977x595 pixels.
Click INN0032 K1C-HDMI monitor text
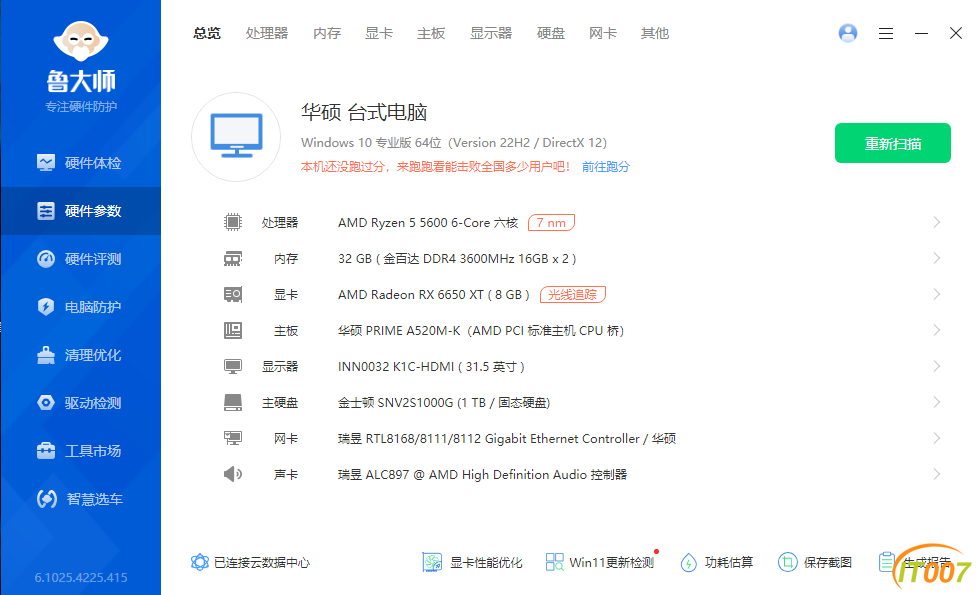pos(431,366)
